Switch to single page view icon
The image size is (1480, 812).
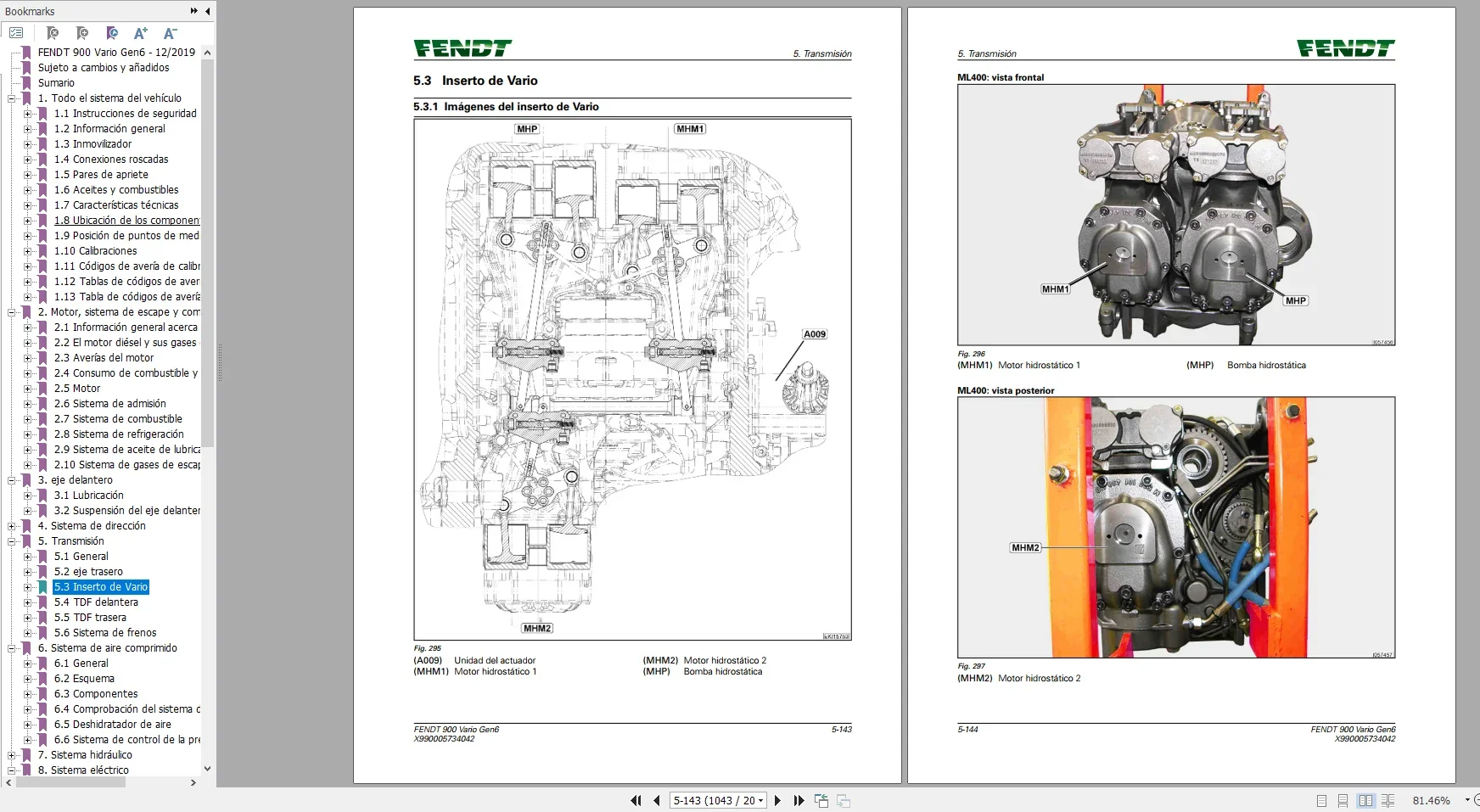[1321, 799]
